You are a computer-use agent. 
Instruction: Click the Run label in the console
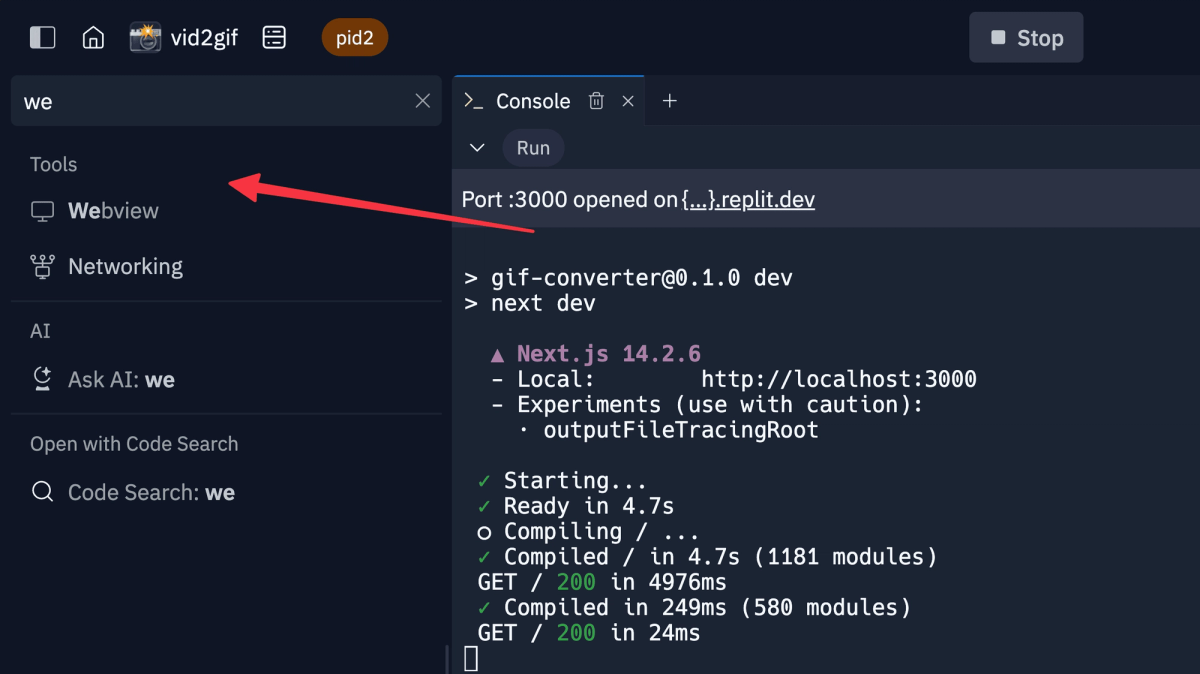point(533,147)
